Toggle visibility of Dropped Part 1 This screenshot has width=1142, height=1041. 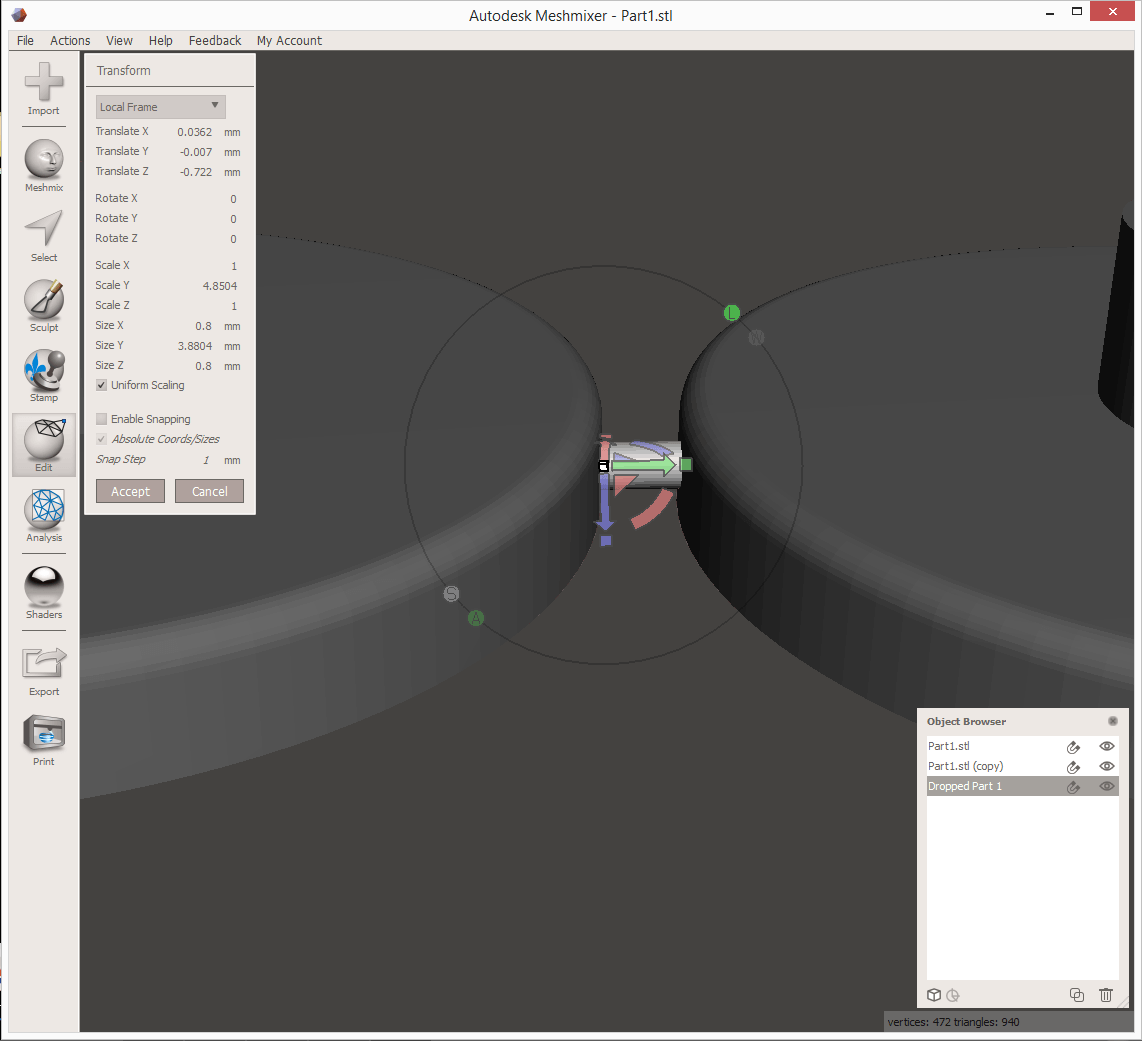coord(1107,786)
